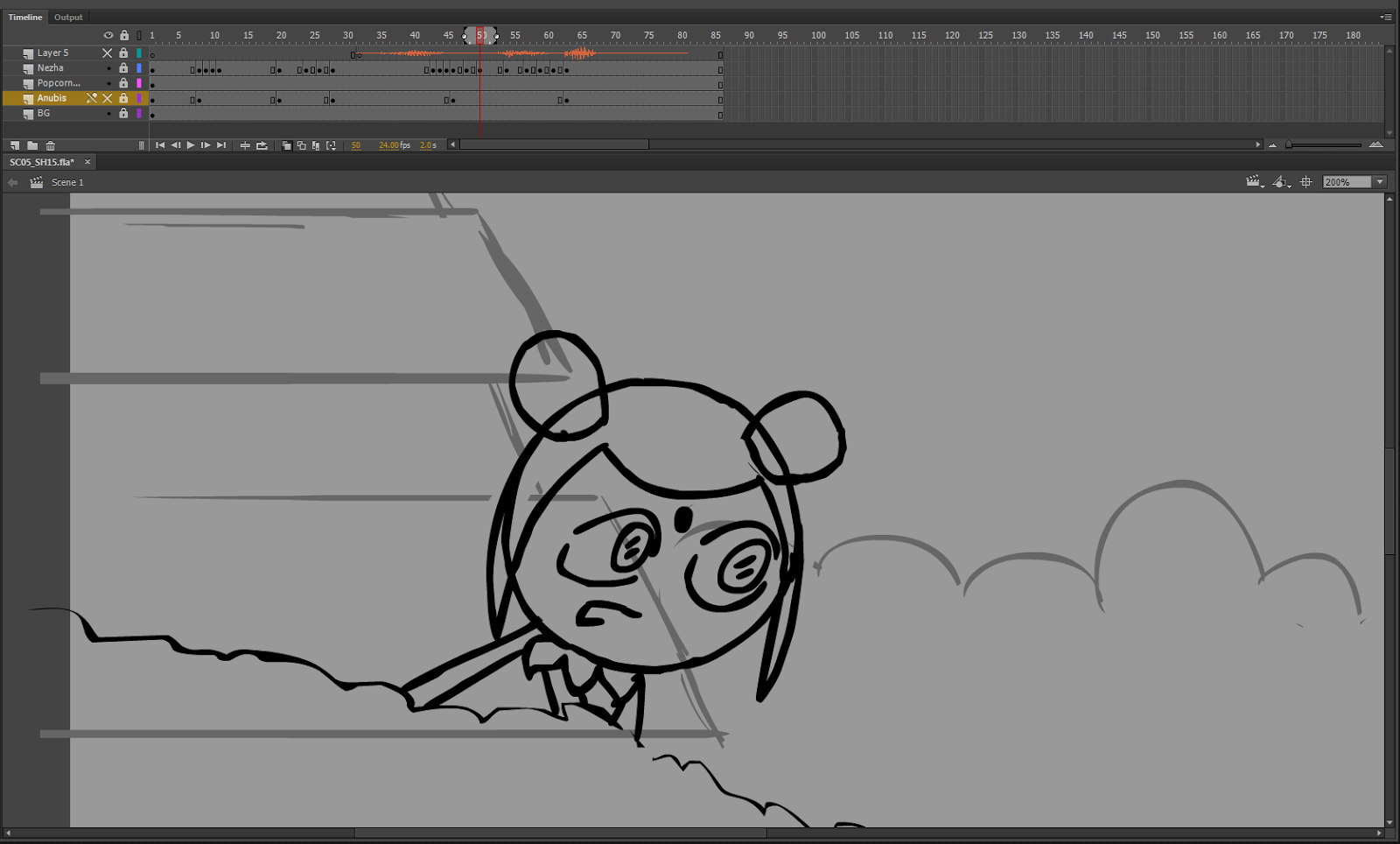The image size is (1400, 844).
Task: Show hidden Layer 5 via X mark
Action: click(108, 53)
